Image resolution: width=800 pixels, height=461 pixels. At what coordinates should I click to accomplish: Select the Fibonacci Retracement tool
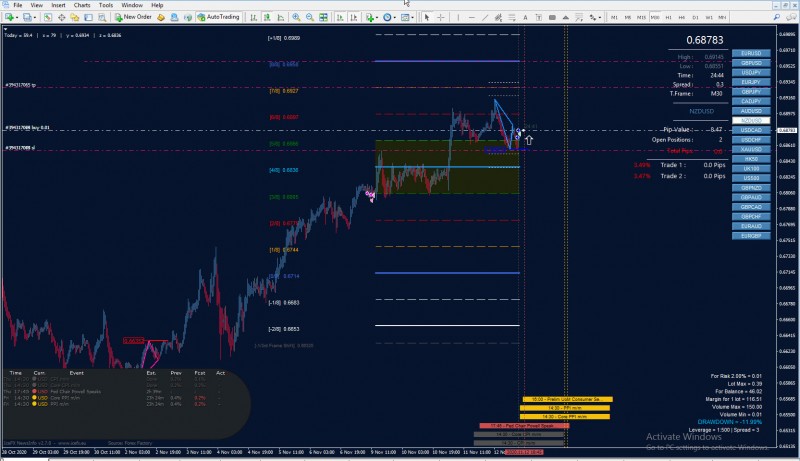(512, 17)
